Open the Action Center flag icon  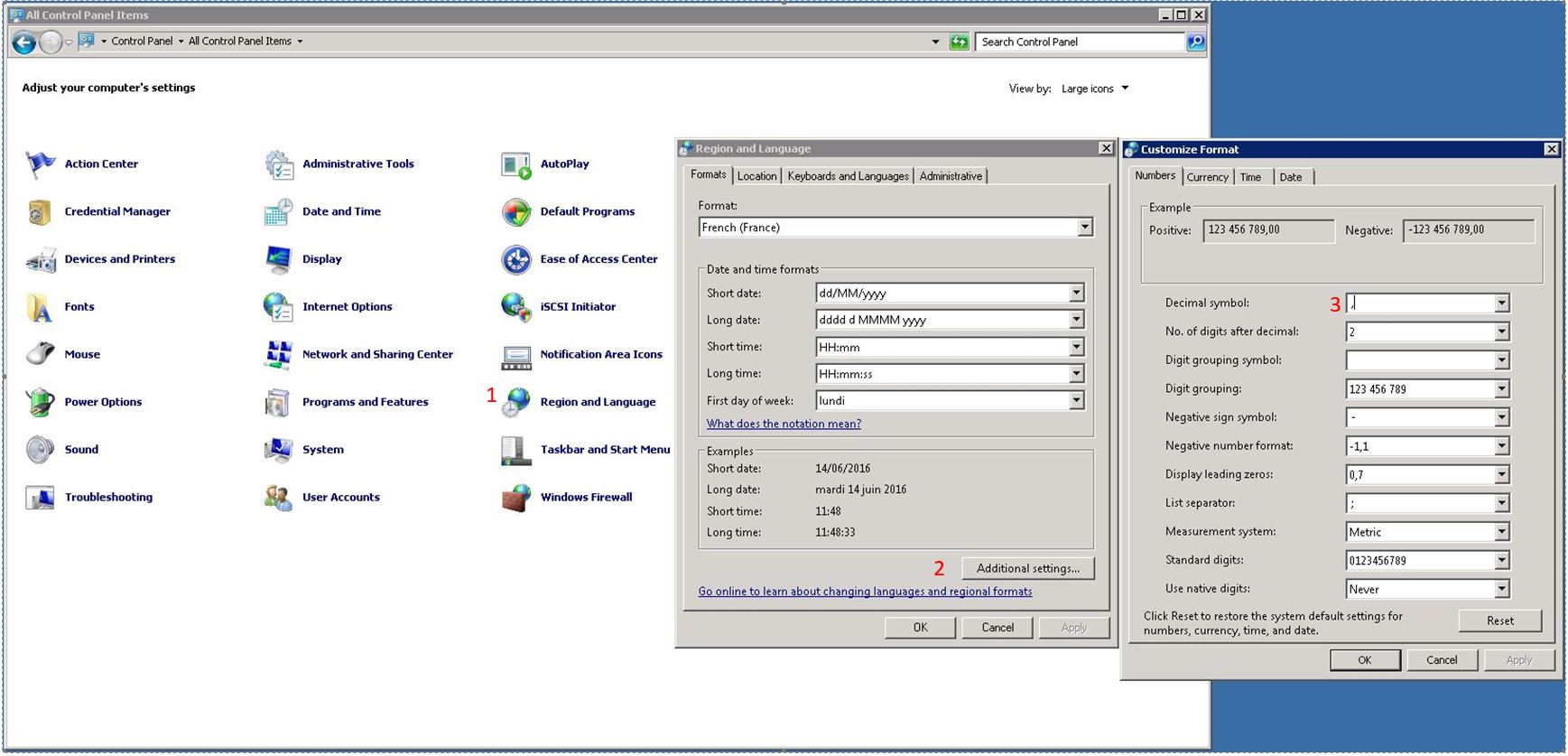[40, 164]
